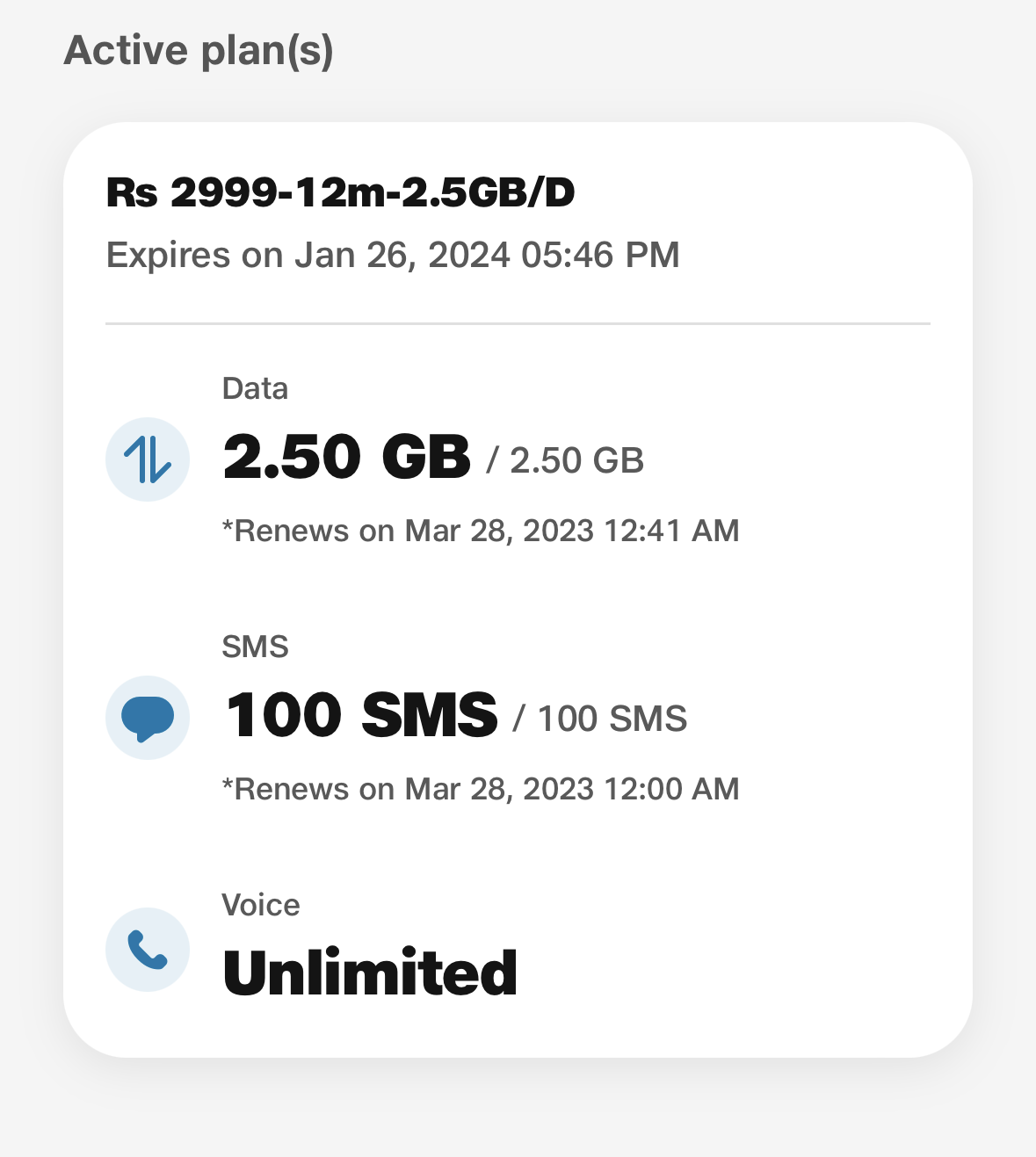This screenshot has height=1157, width=1036.
Task: Tap the data transfer arrows icon
Action: (x=148, y=459)
